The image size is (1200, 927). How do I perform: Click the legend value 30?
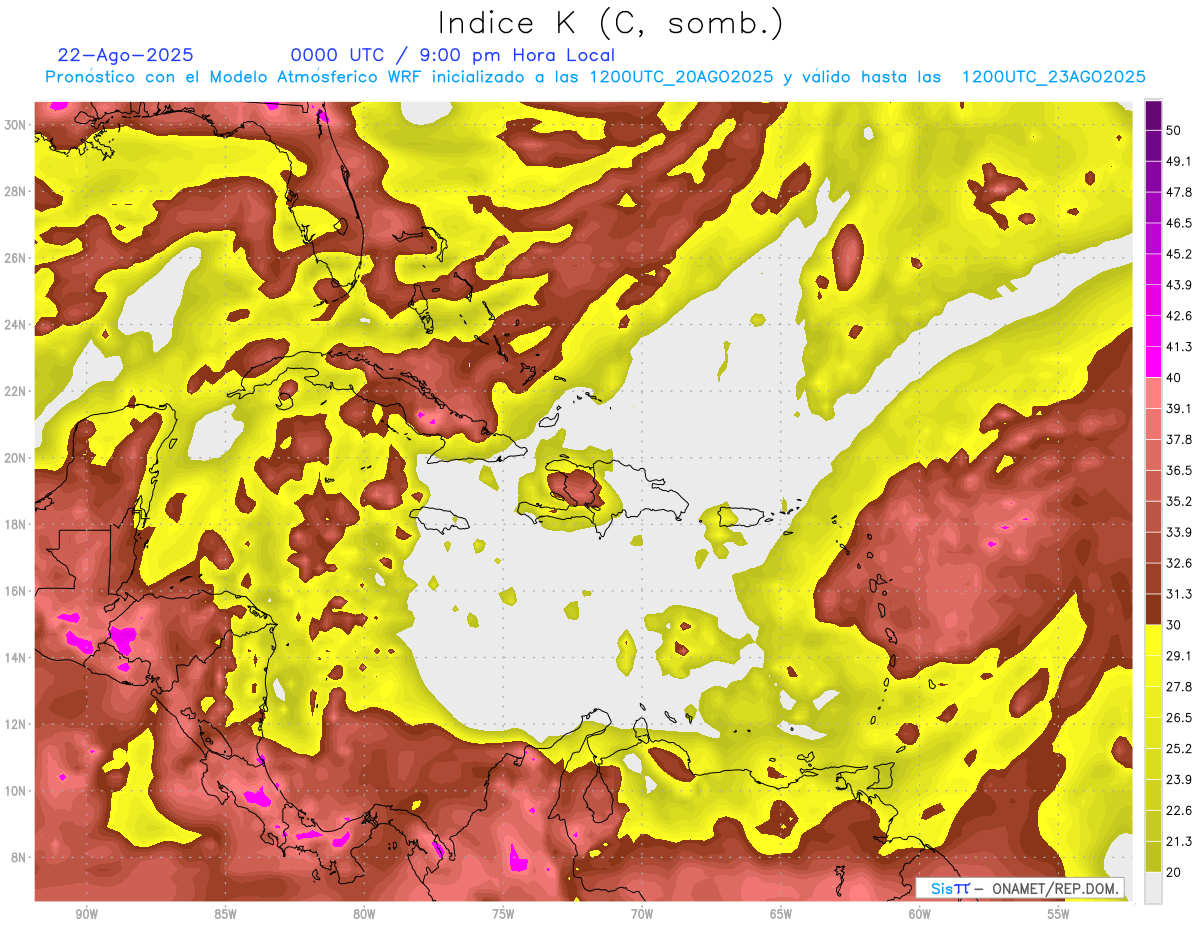click(x=1174, y=625)
